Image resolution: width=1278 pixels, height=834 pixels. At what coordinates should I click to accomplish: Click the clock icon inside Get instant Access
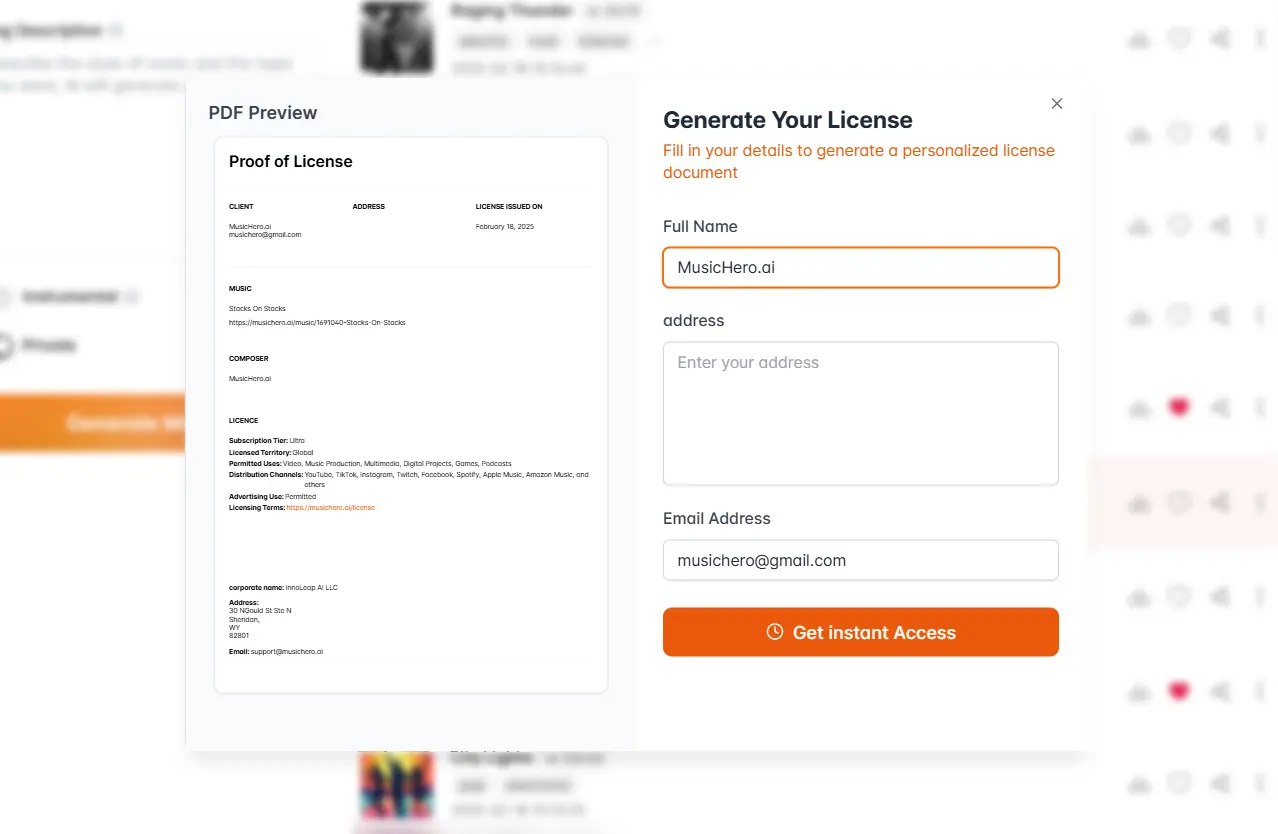[775, 632]
